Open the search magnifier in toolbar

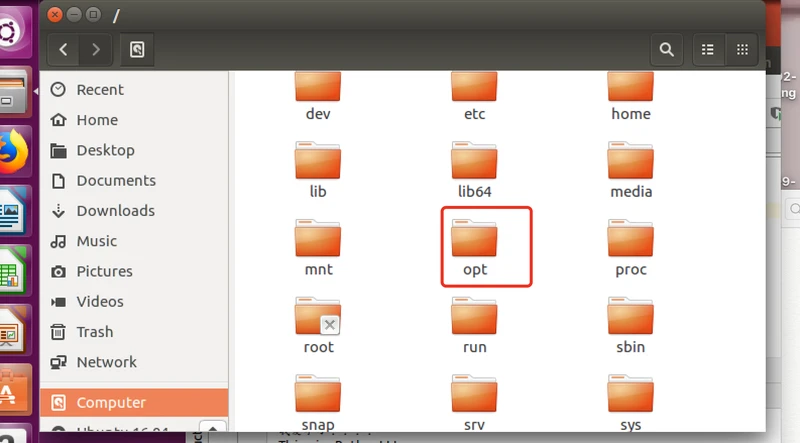(665, 48)
